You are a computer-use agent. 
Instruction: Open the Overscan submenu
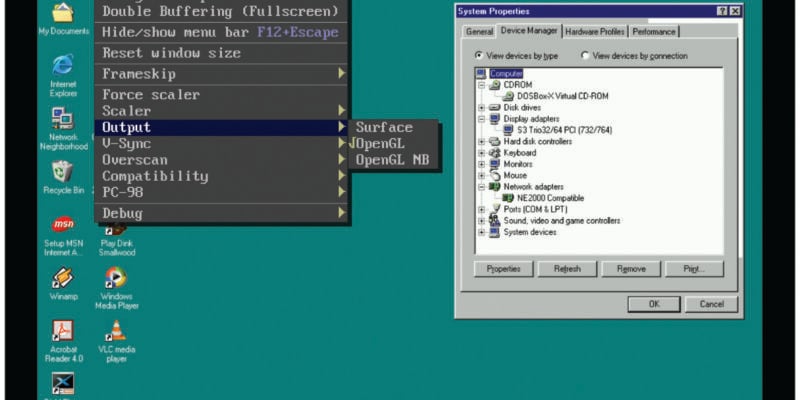click(x=221, y=160)
